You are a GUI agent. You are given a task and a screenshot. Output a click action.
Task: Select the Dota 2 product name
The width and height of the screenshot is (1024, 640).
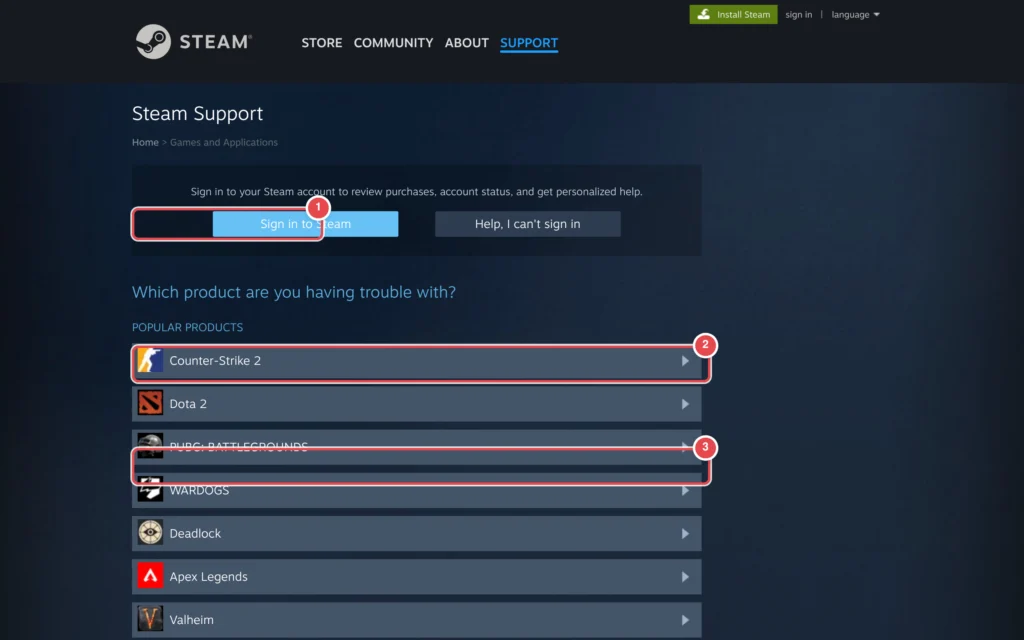tap(188, 404)
